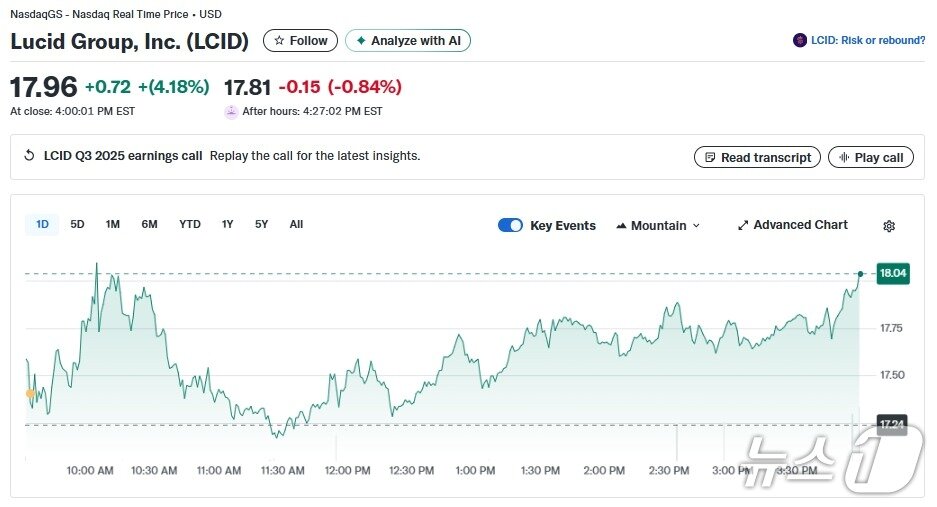Click the orange key event marker on chart
Viewport: 937px width, 507px height.
pos(31,394)
